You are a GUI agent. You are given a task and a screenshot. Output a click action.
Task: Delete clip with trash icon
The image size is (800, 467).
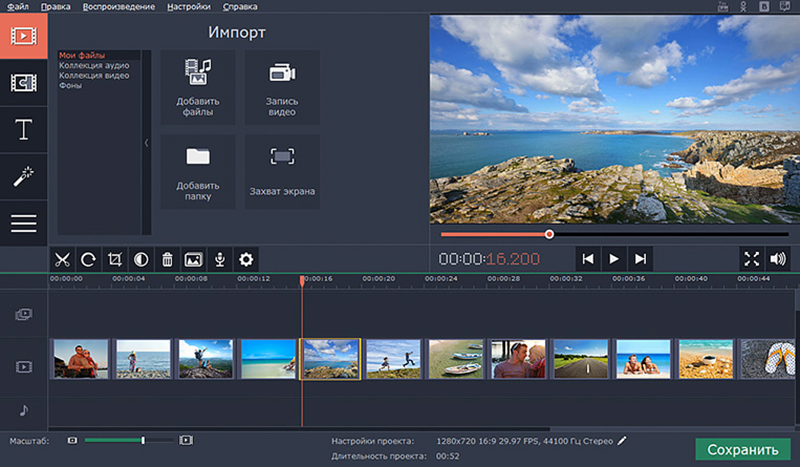pos(167,259)
